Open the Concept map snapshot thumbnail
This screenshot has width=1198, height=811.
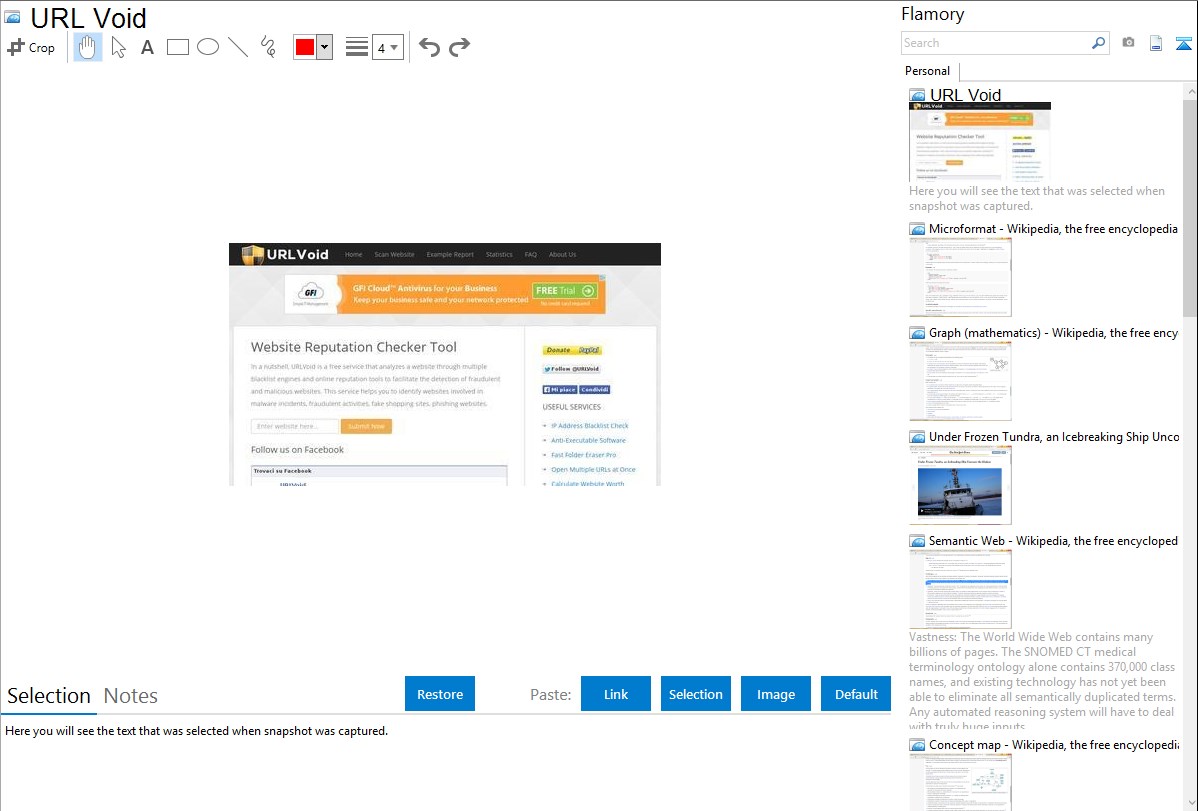[x=960, y=783]
